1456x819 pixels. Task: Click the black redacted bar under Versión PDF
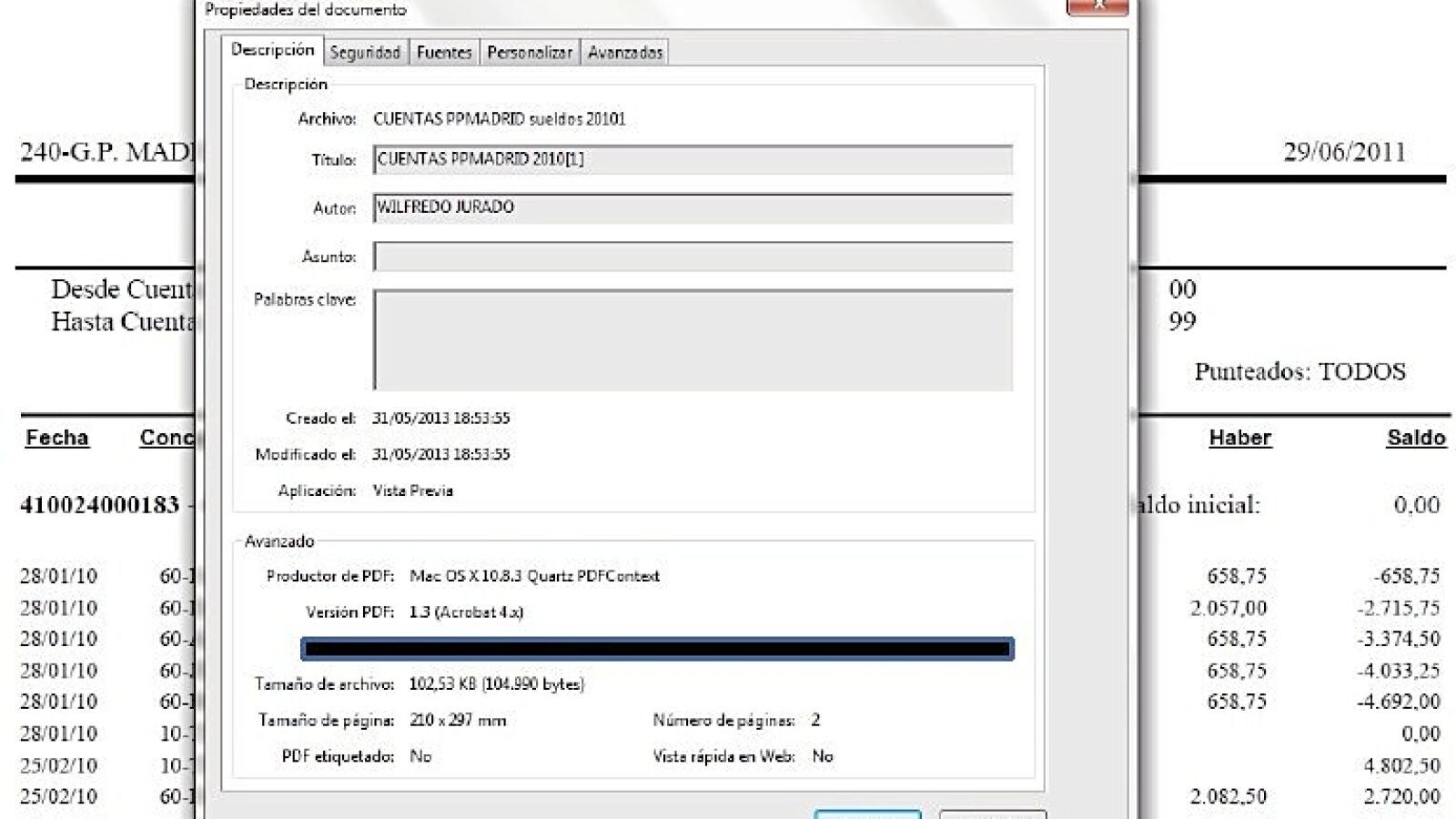pos(656,649)
